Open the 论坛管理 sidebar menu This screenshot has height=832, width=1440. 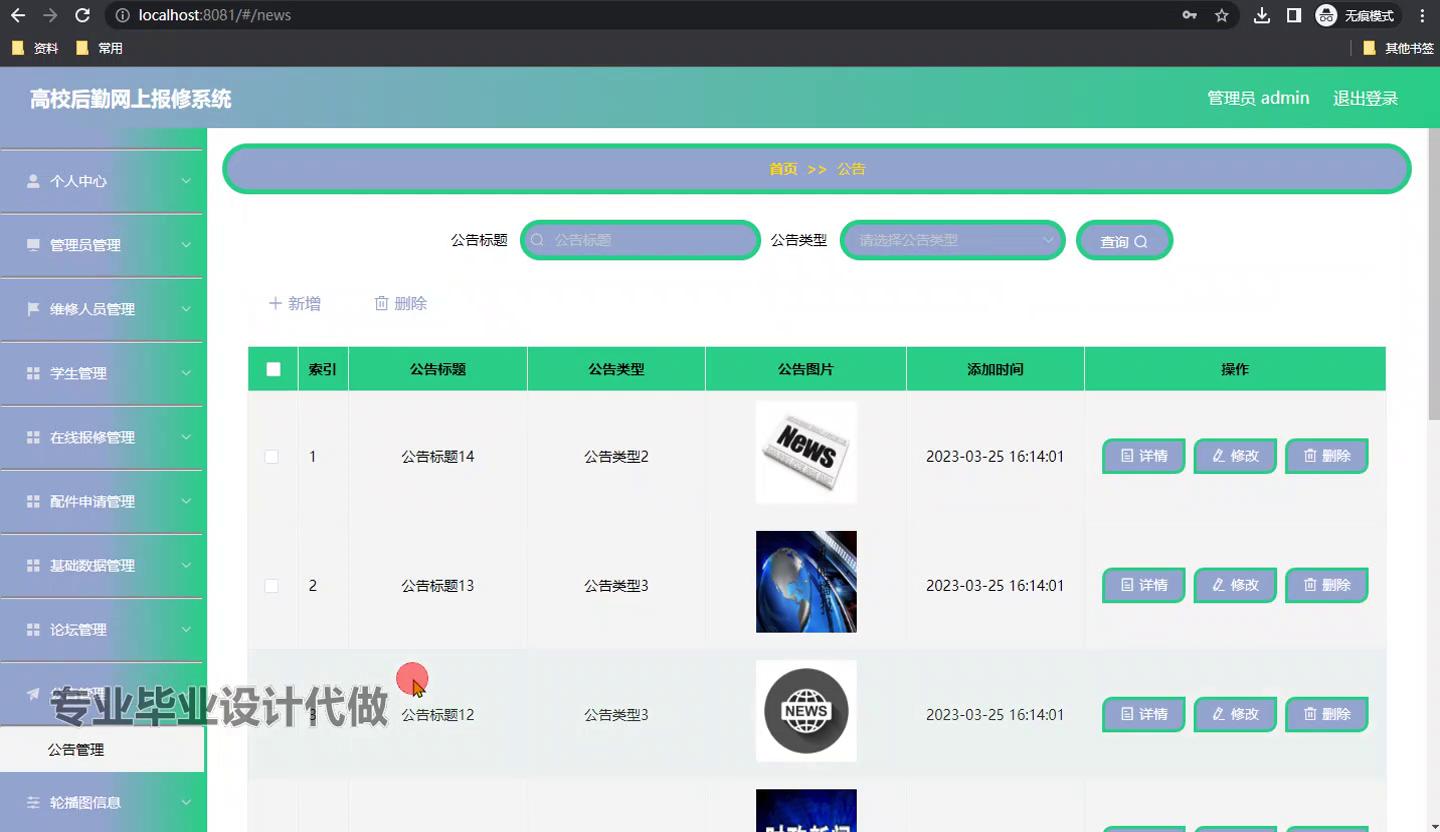pos(102,629)
